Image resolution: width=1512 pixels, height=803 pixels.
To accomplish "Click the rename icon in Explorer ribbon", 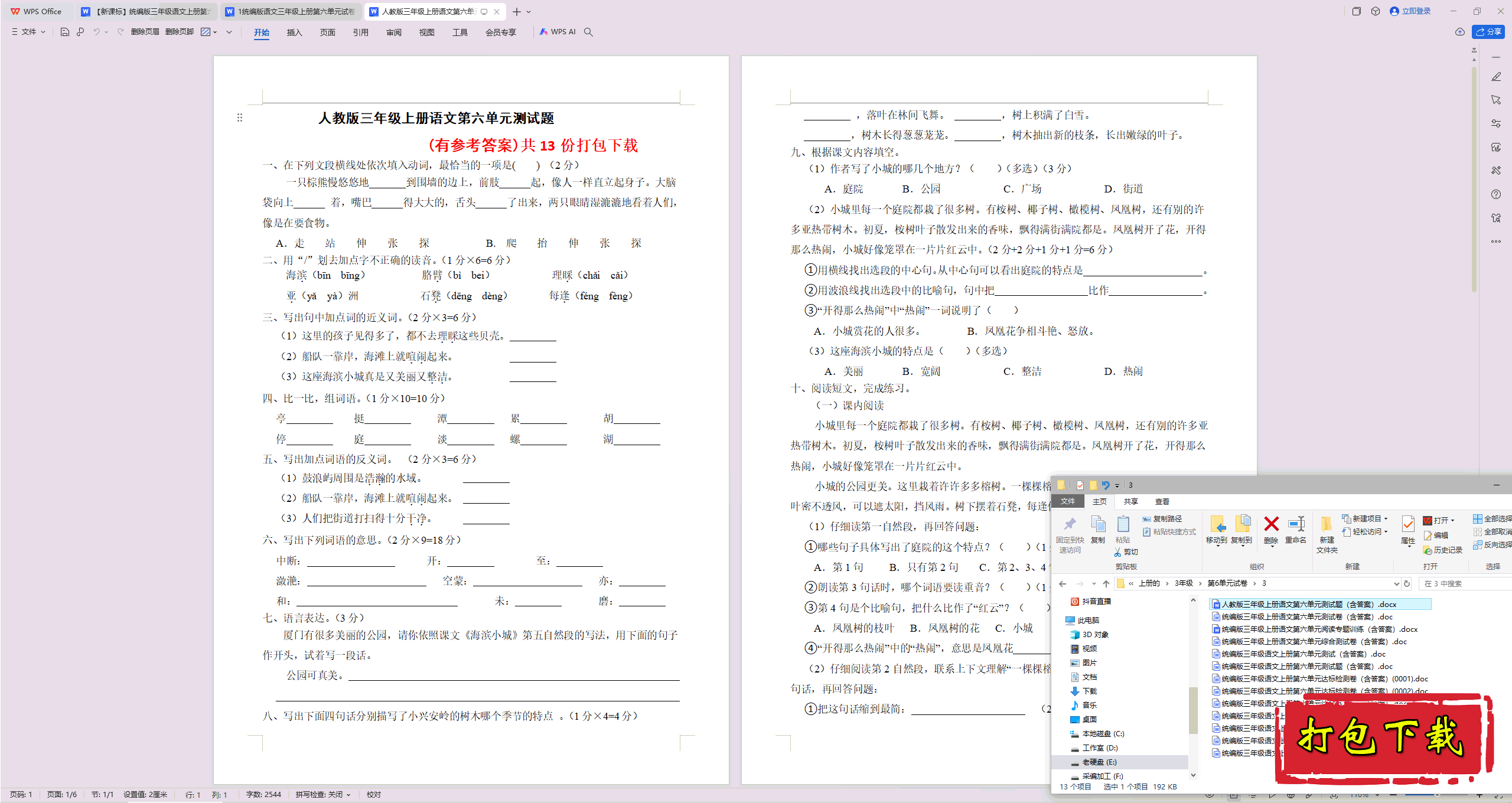I will (1296, 524).
